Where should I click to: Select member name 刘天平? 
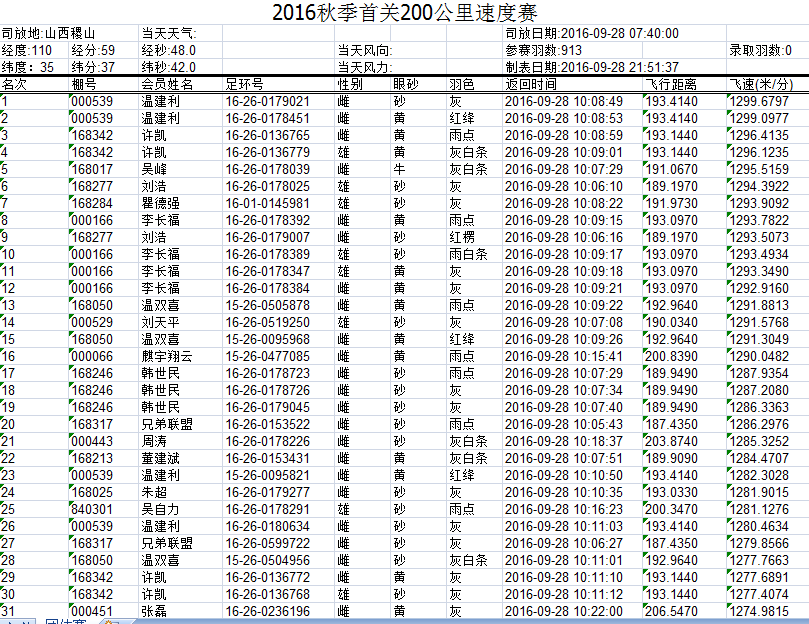coord(160,323)
